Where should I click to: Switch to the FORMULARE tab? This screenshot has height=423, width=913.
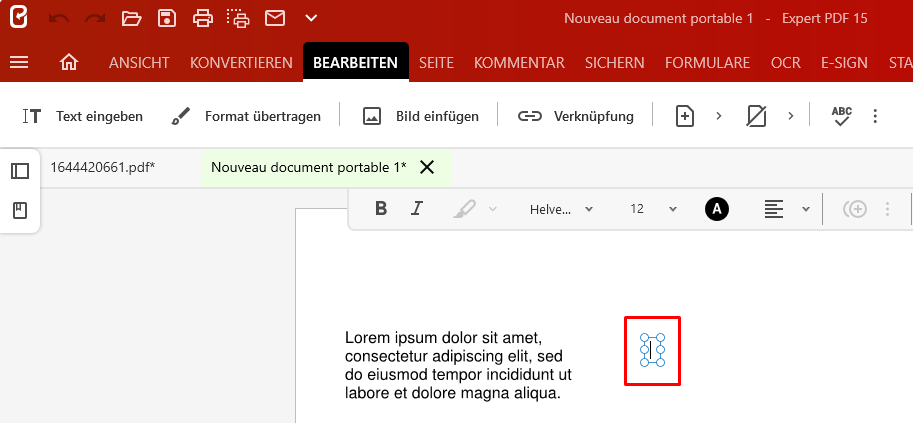tap(707, 63)
